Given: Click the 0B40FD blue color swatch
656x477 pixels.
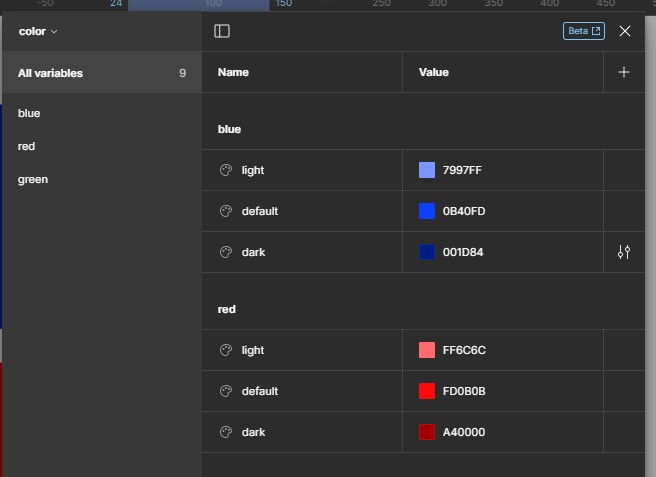Looking at the screenshot, I should [x=427, y=211].
